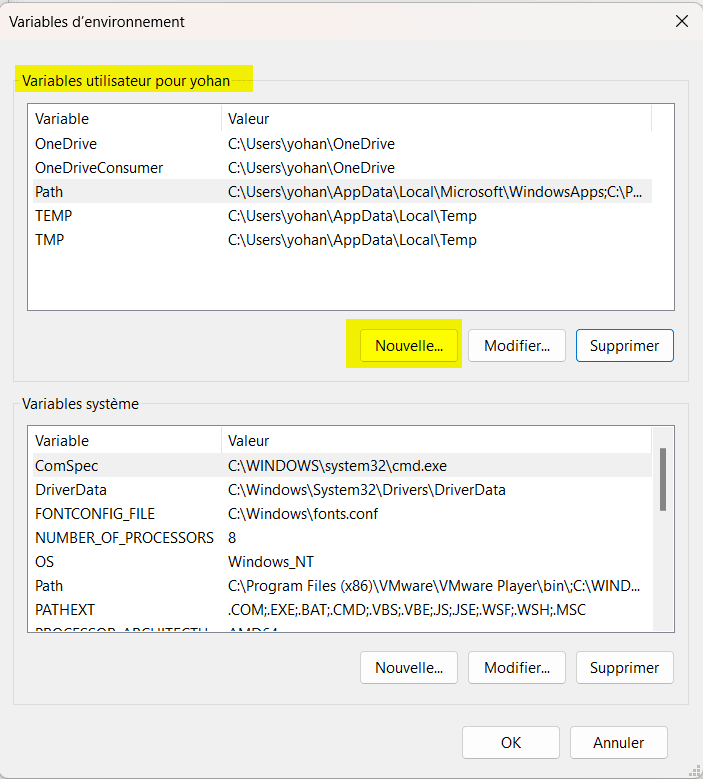
Task: Close the Variables d'environnement dialog
Action: click(x=681, y=21)
